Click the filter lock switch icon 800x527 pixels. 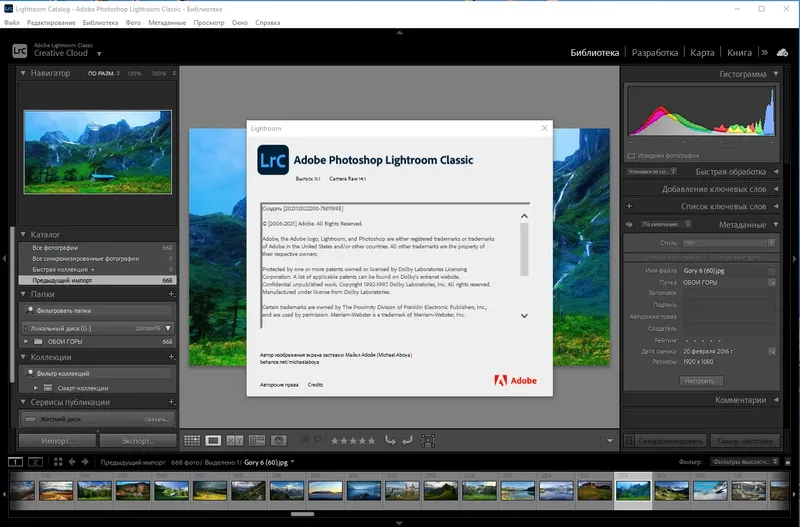788,462
